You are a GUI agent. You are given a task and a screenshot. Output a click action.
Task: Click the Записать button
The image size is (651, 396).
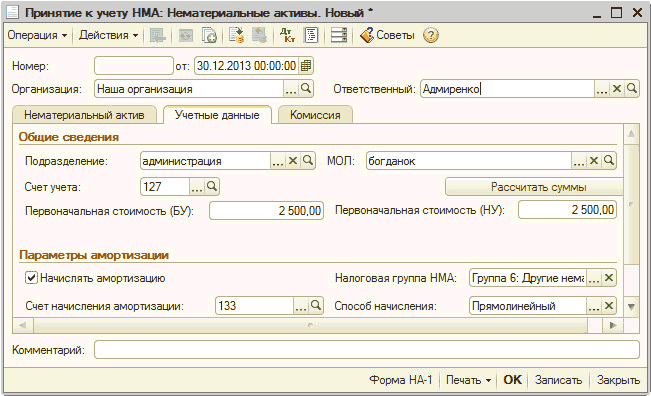558,380
